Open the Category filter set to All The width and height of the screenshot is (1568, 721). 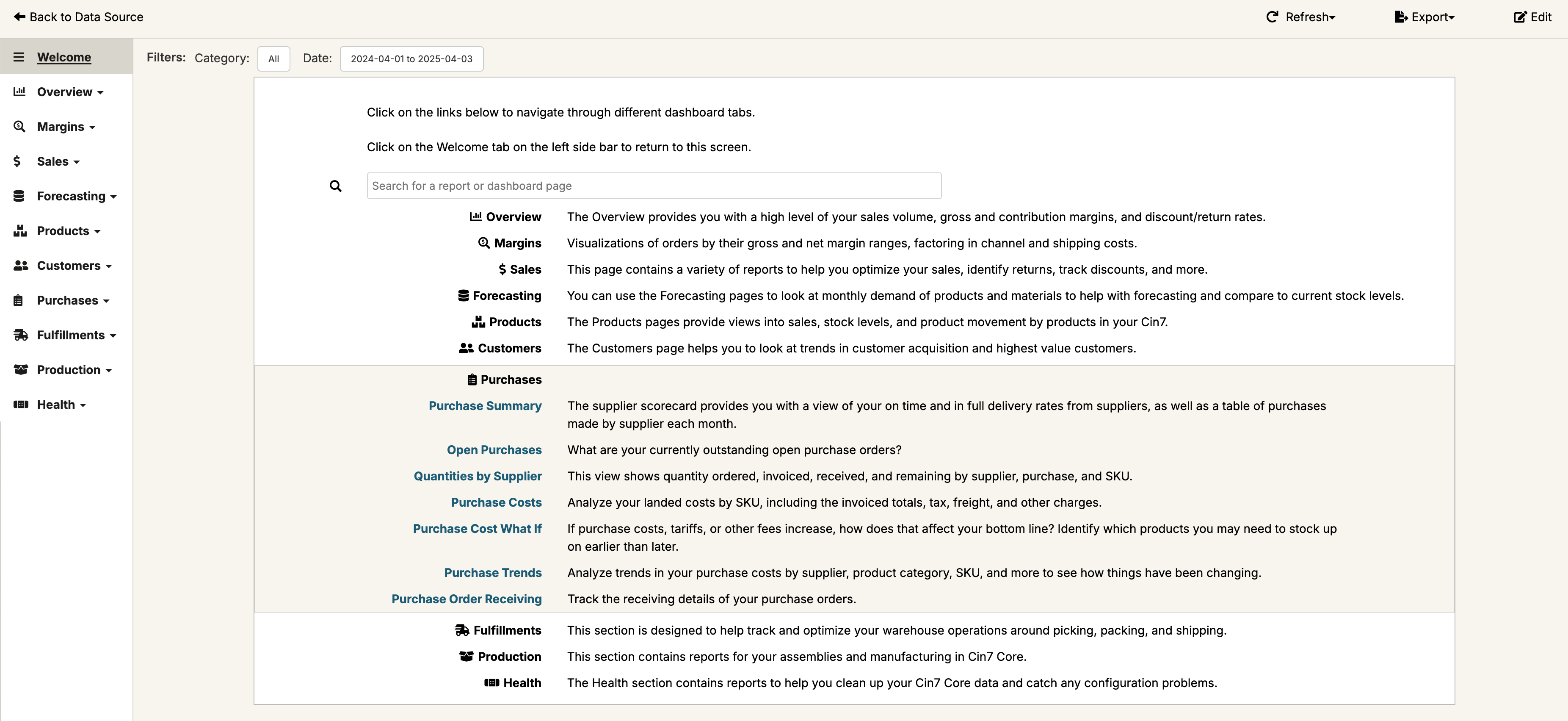(273, 58)
